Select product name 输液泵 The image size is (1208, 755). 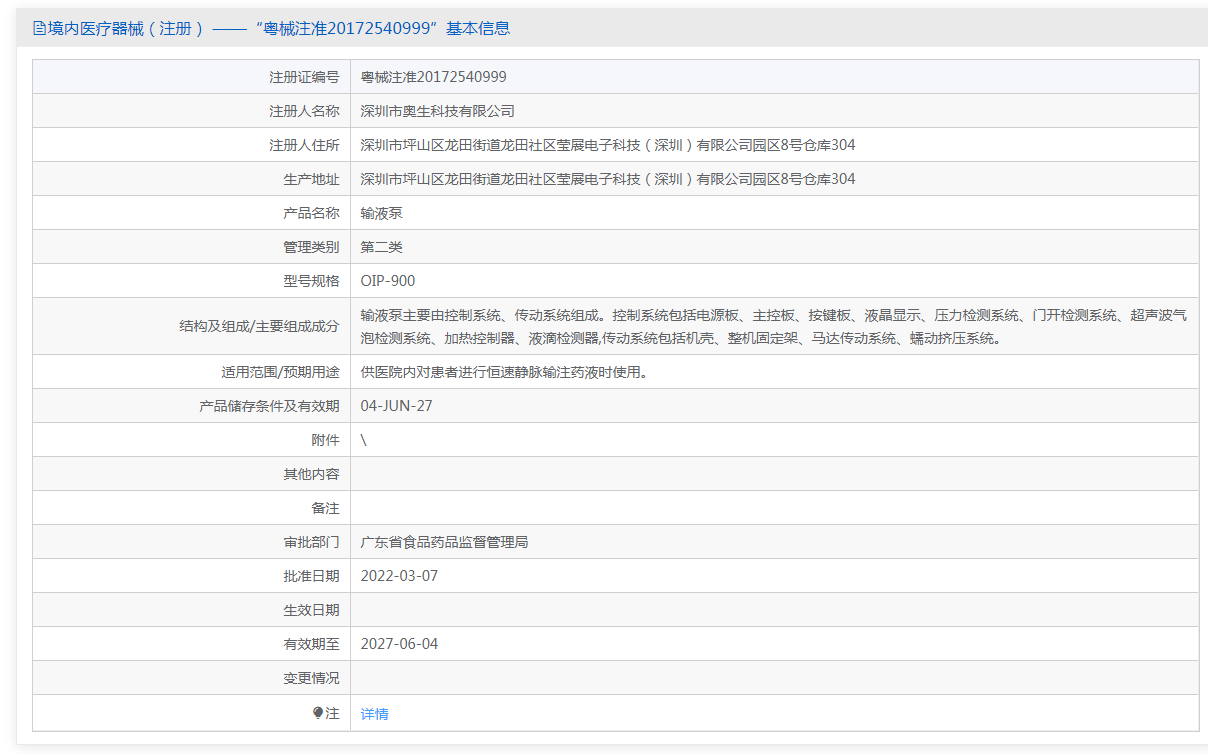click(381, 213)
